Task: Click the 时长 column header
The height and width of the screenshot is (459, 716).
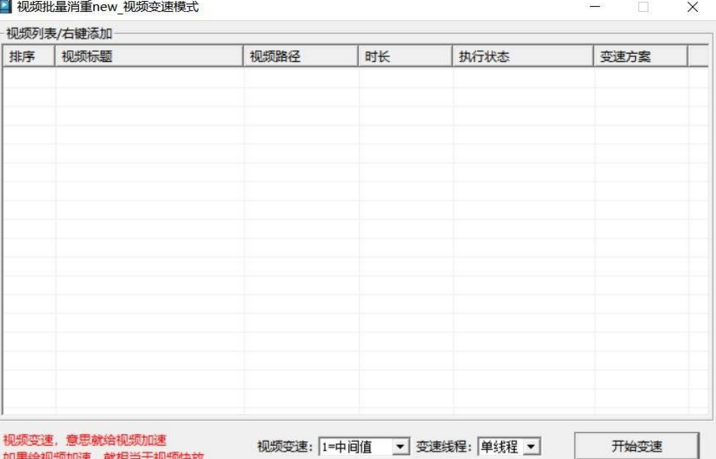Action: (x=405, y=56)
